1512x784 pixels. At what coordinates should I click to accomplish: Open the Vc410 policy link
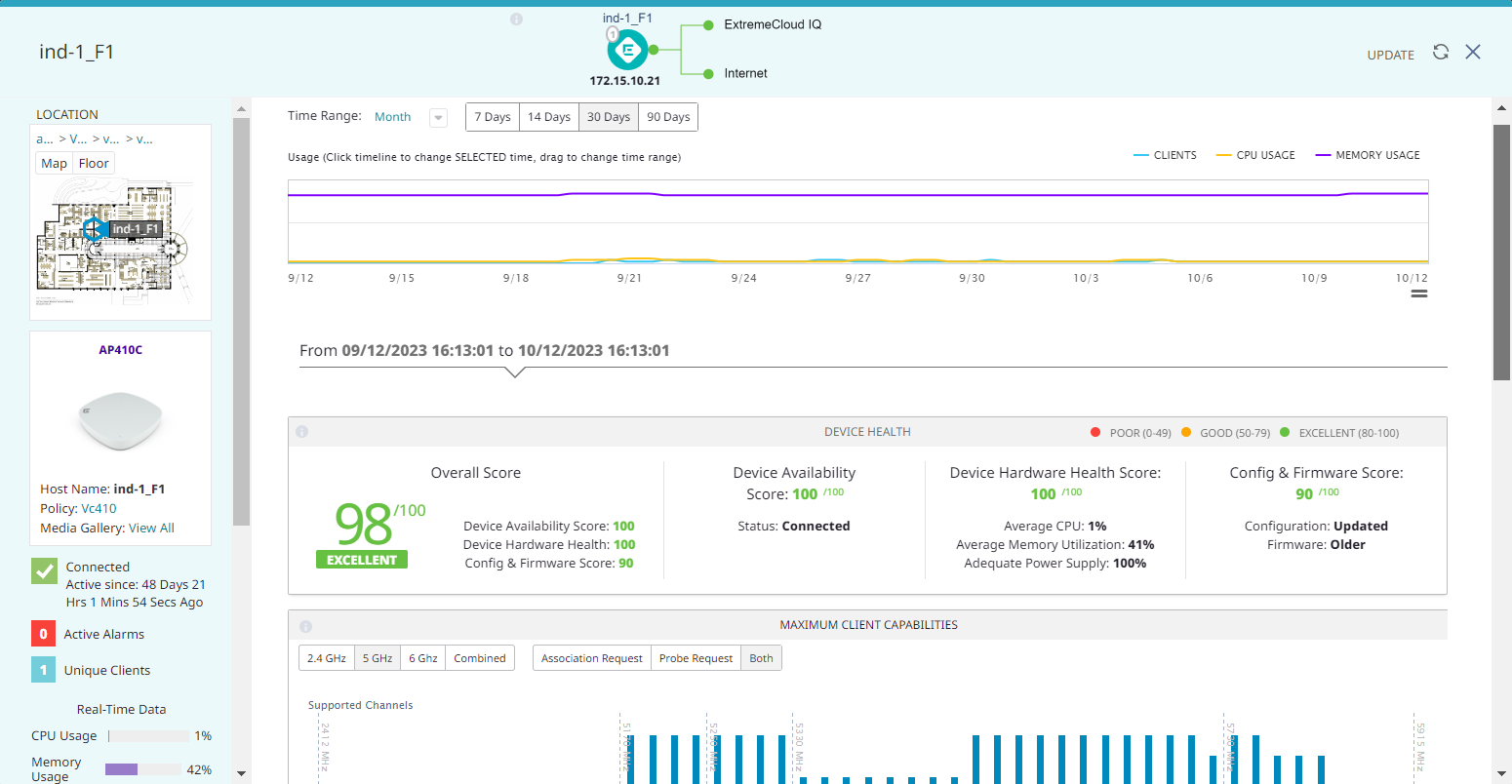(x=99, y=508)
